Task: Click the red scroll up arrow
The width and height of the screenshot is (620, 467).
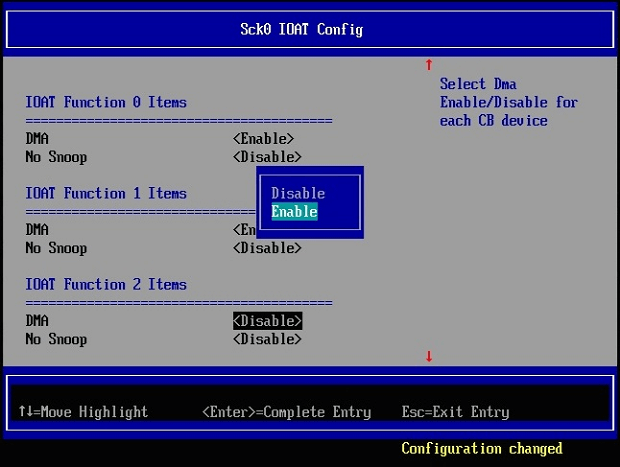Action: [x=429, y=64]
